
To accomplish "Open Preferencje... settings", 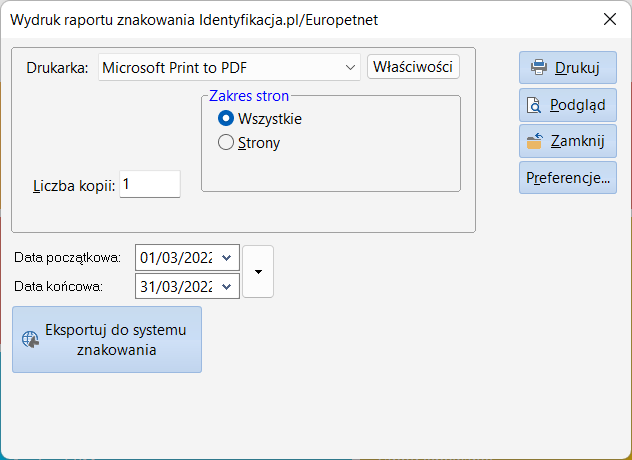I will point(568,177).
